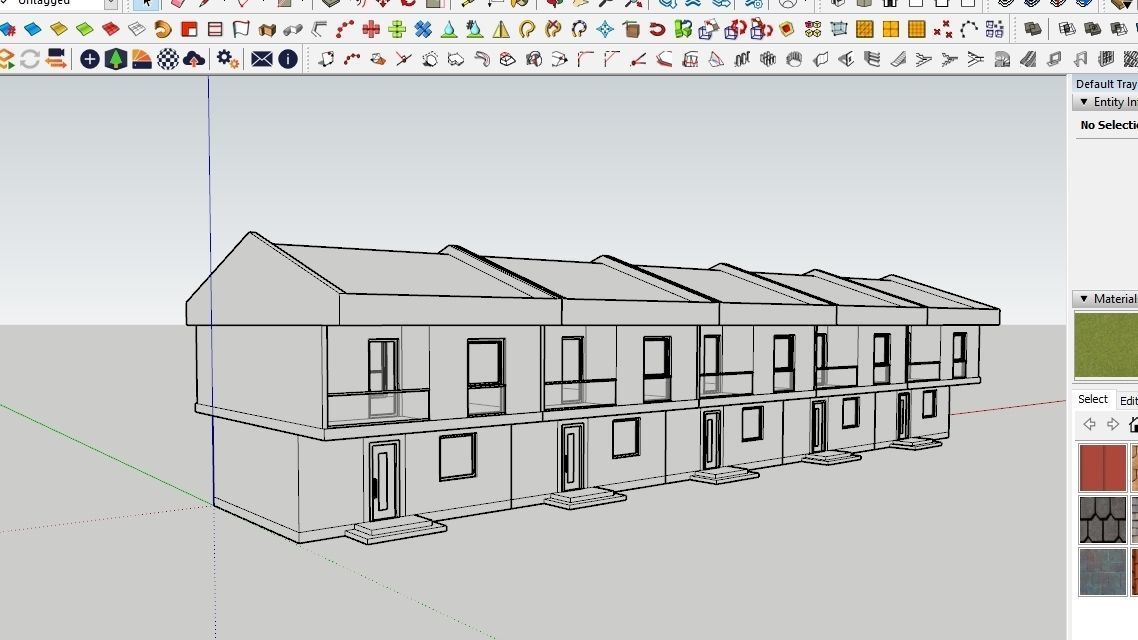Pick the red roofing material thumbnail

(x=1102, y=468)
